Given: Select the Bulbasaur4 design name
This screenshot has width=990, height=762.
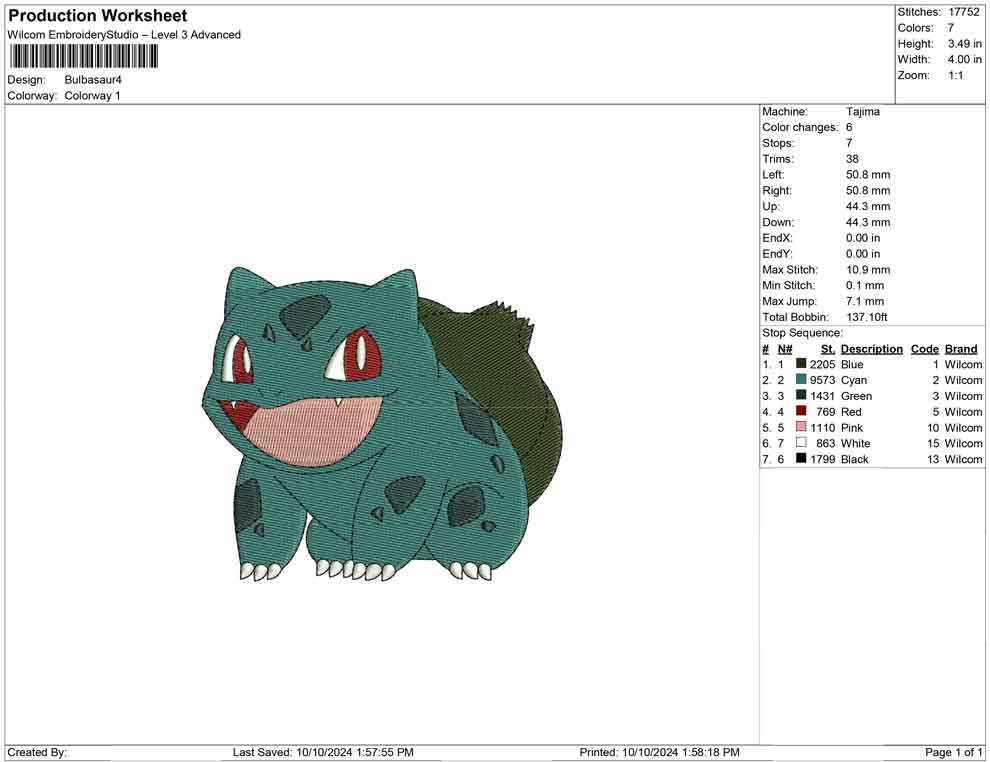Looking at the screenshot, I should (x=93, y=79).
